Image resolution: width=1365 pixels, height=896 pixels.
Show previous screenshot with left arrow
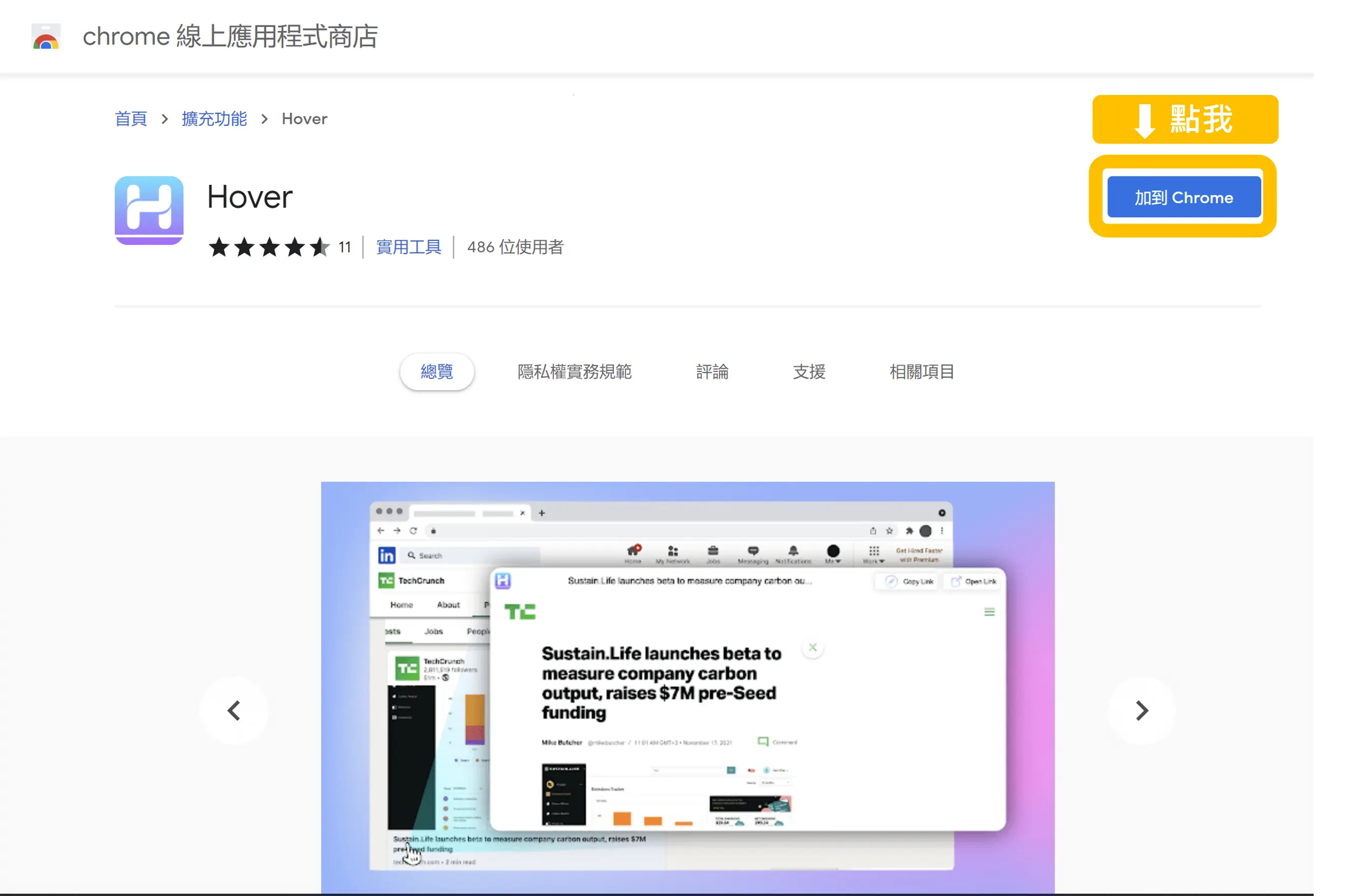click(233, 711)
